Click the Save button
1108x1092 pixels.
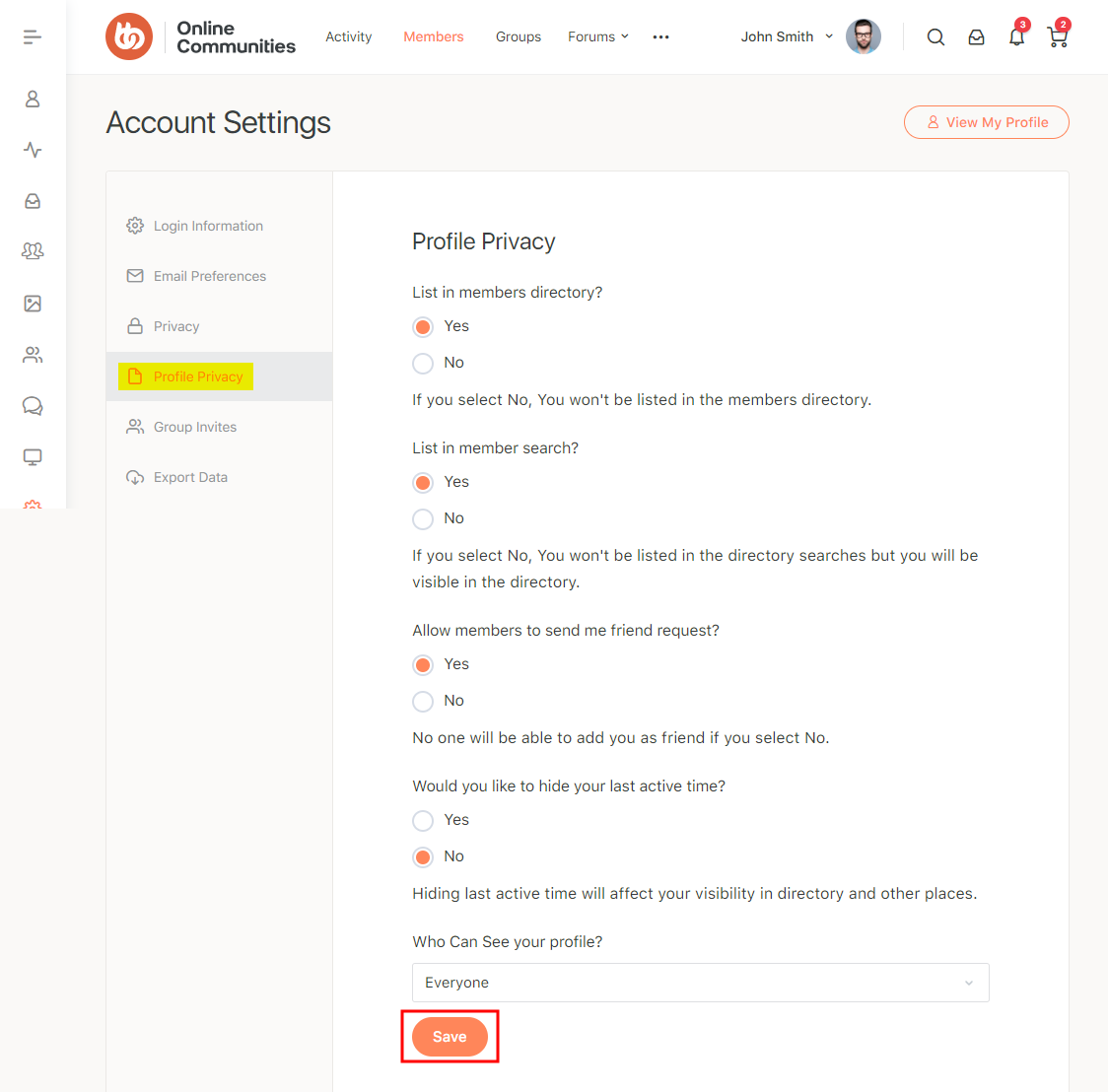450,1036
